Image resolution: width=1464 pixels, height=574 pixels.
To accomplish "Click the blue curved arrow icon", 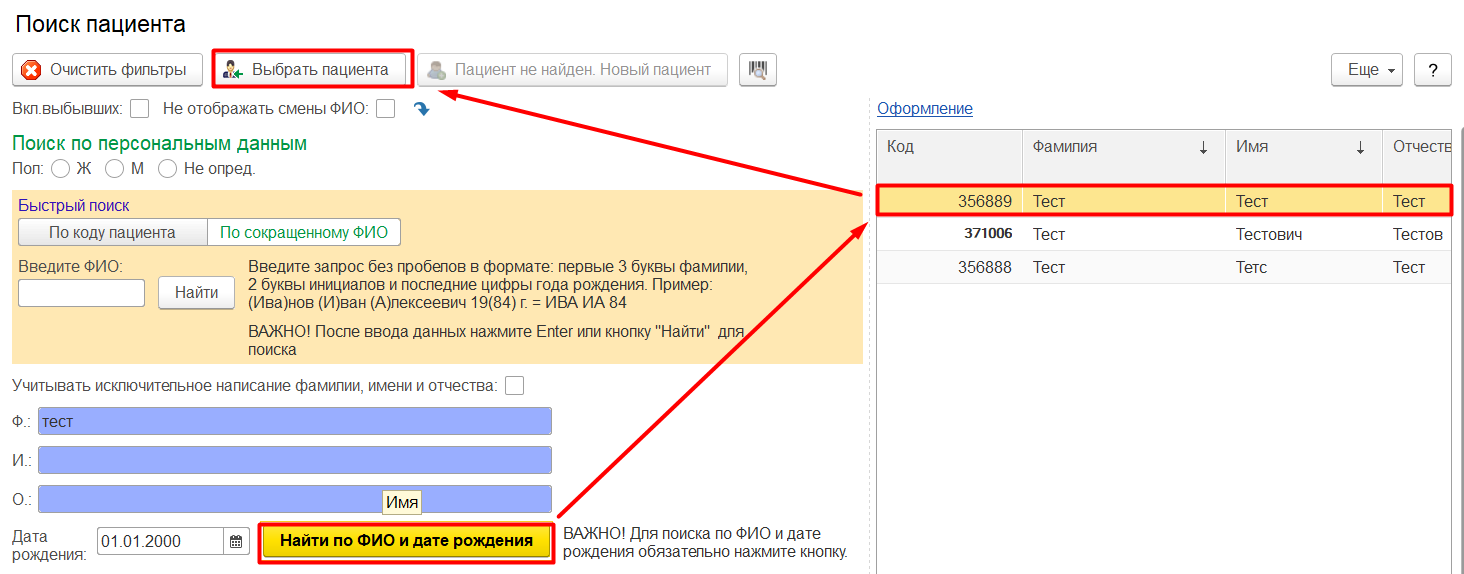I will point(421,108).
